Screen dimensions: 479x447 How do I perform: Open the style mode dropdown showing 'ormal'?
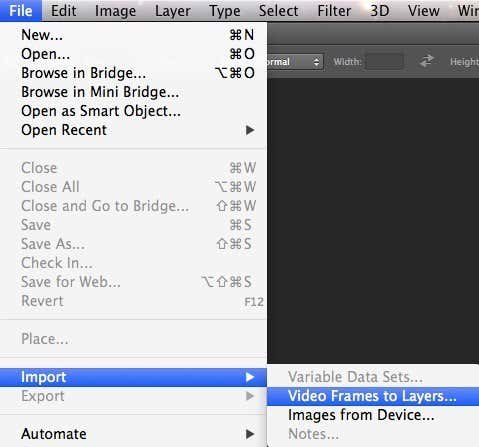pyautogui.click(x=295, y=62)
